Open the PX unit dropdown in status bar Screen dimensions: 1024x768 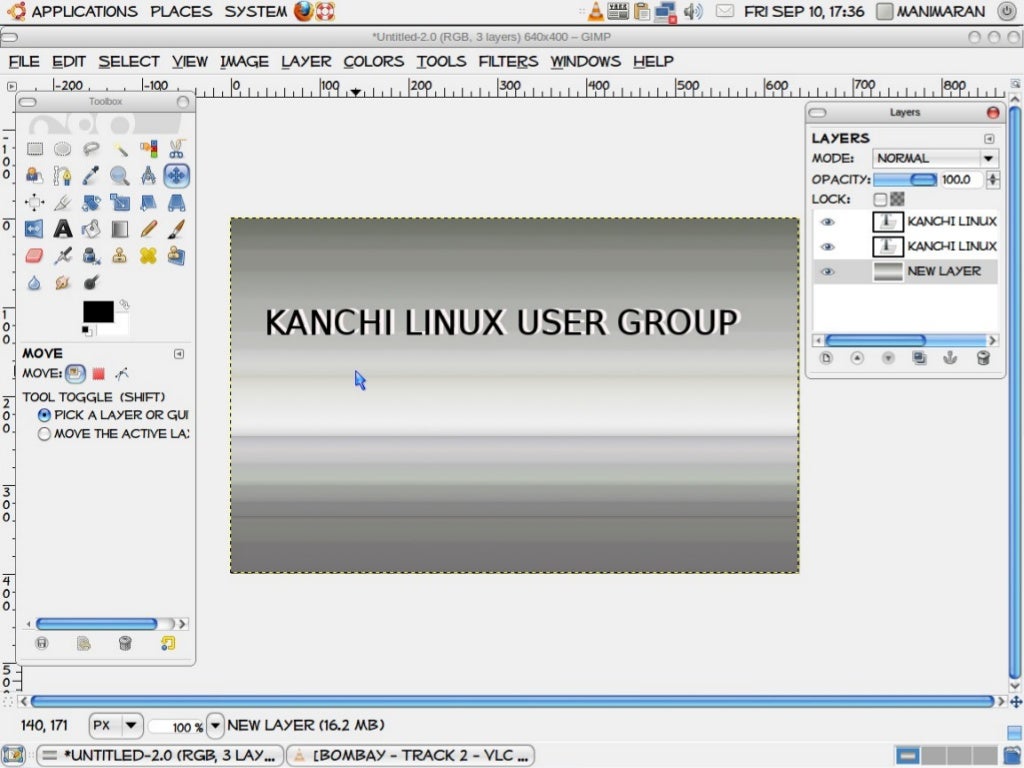116,726
